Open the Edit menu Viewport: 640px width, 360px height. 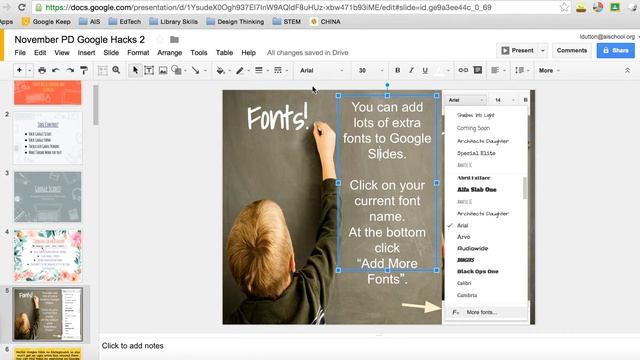click(x=40, y=53)
